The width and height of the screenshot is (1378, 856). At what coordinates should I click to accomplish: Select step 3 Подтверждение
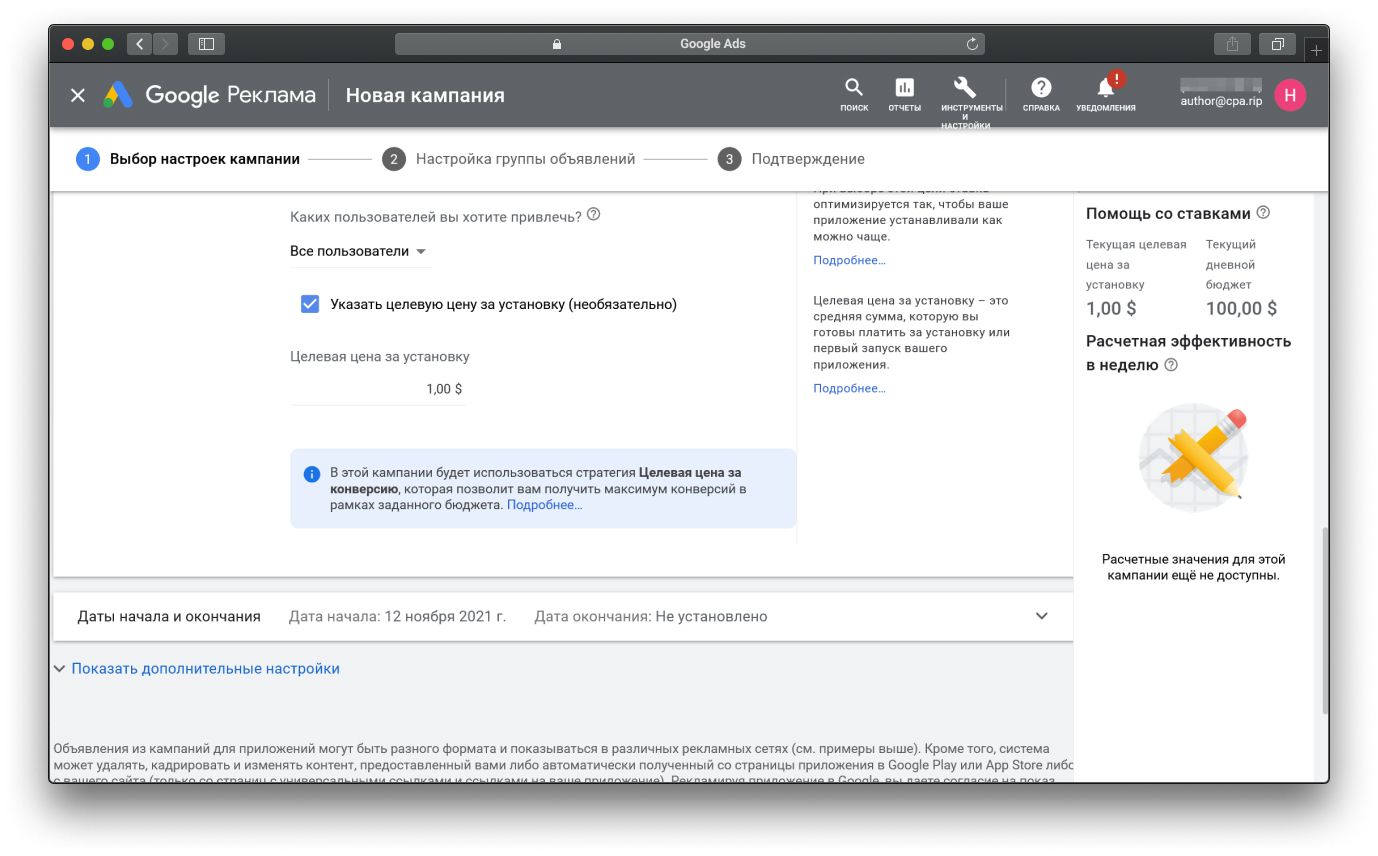791,159
